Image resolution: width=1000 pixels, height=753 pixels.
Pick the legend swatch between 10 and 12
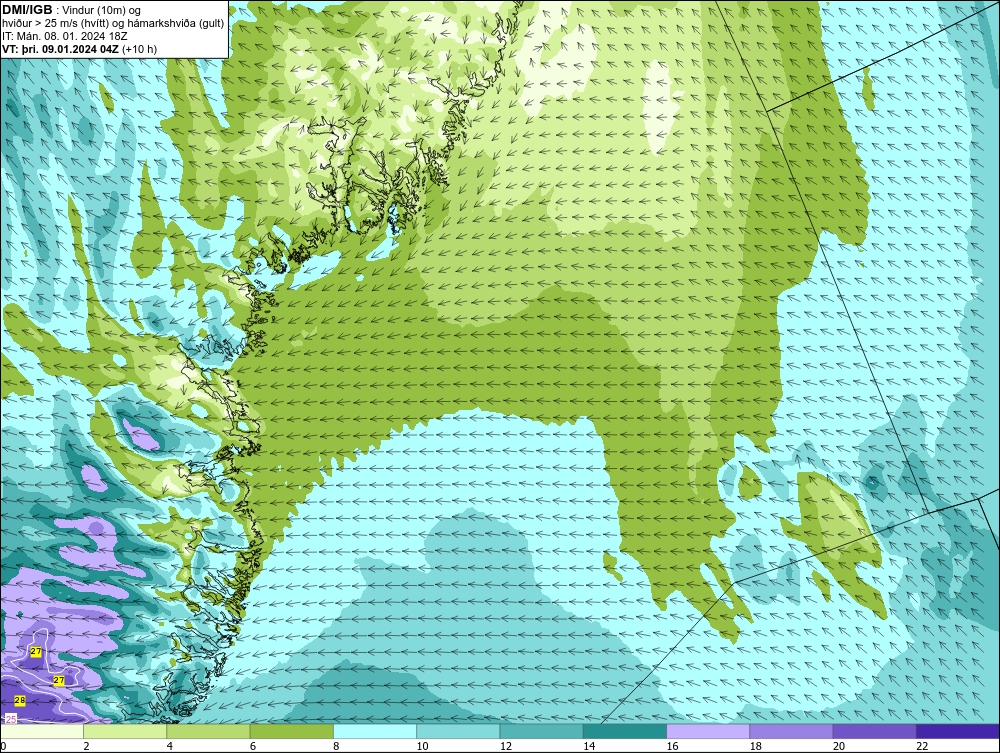(458, 731)
